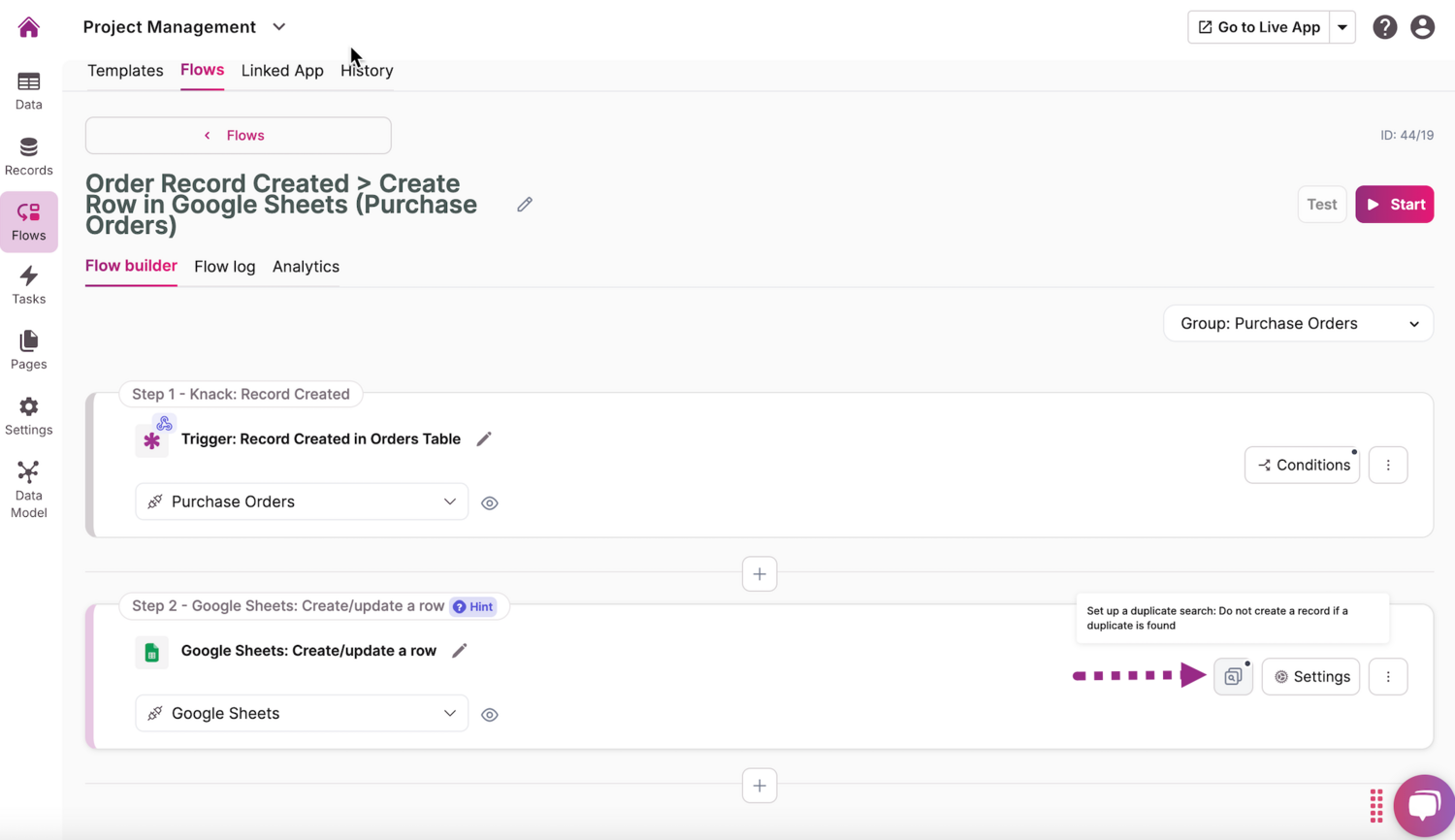Viewport: 1455px width, 840px height.
Task: Expand the Project Management workspace dropdown
Action: click(278, 26)
